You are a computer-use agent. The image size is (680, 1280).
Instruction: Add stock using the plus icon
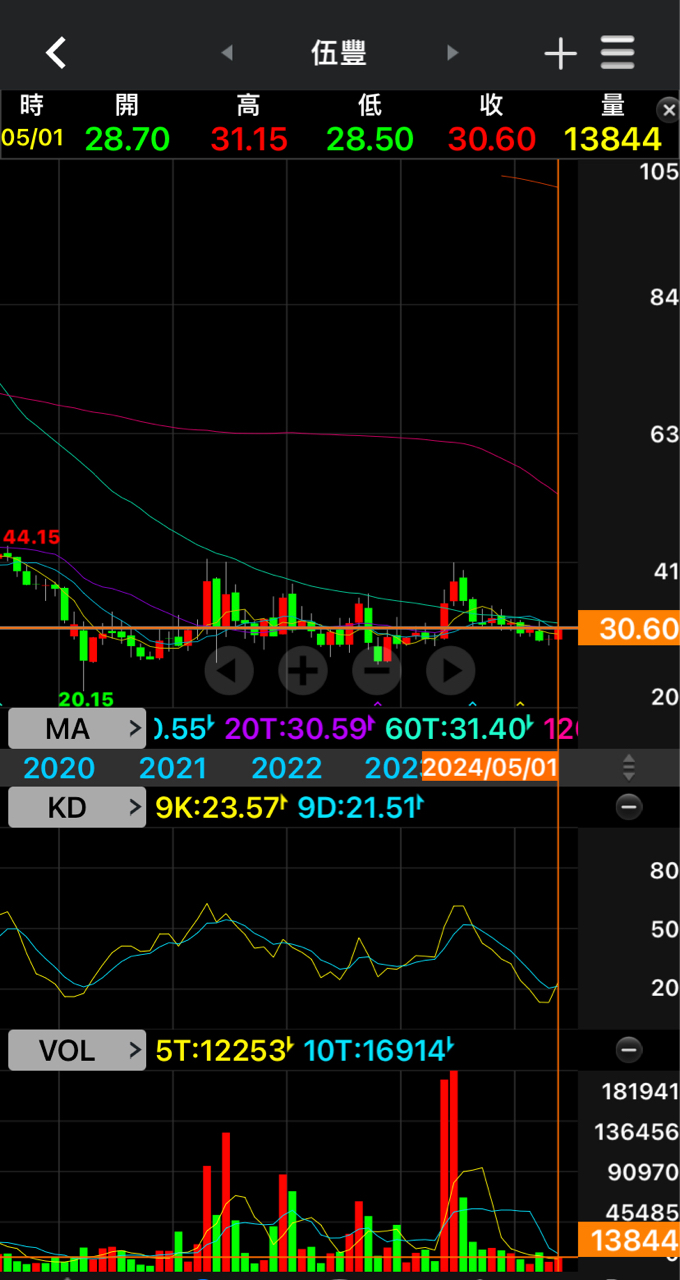point(560,54)
